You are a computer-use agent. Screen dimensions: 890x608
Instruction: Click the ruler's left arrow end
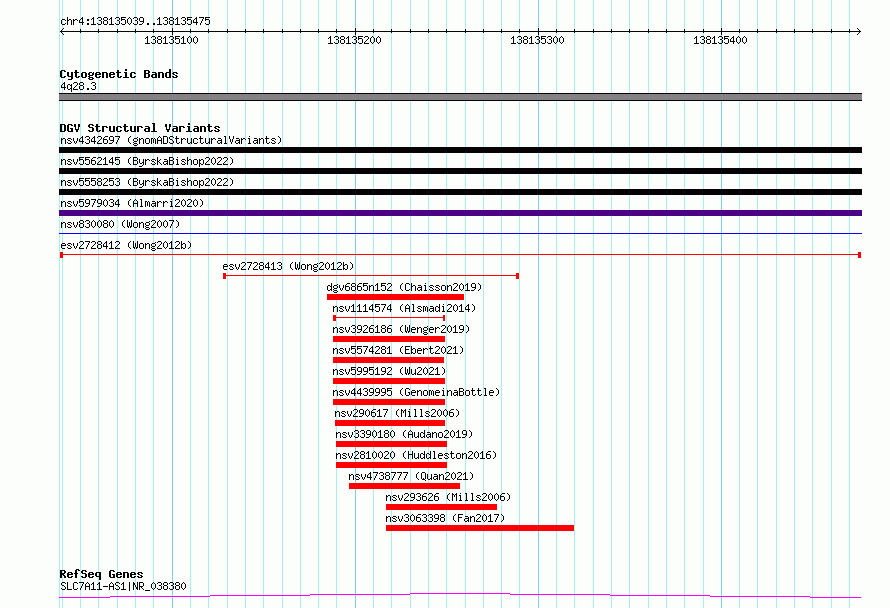pos(62,31)
